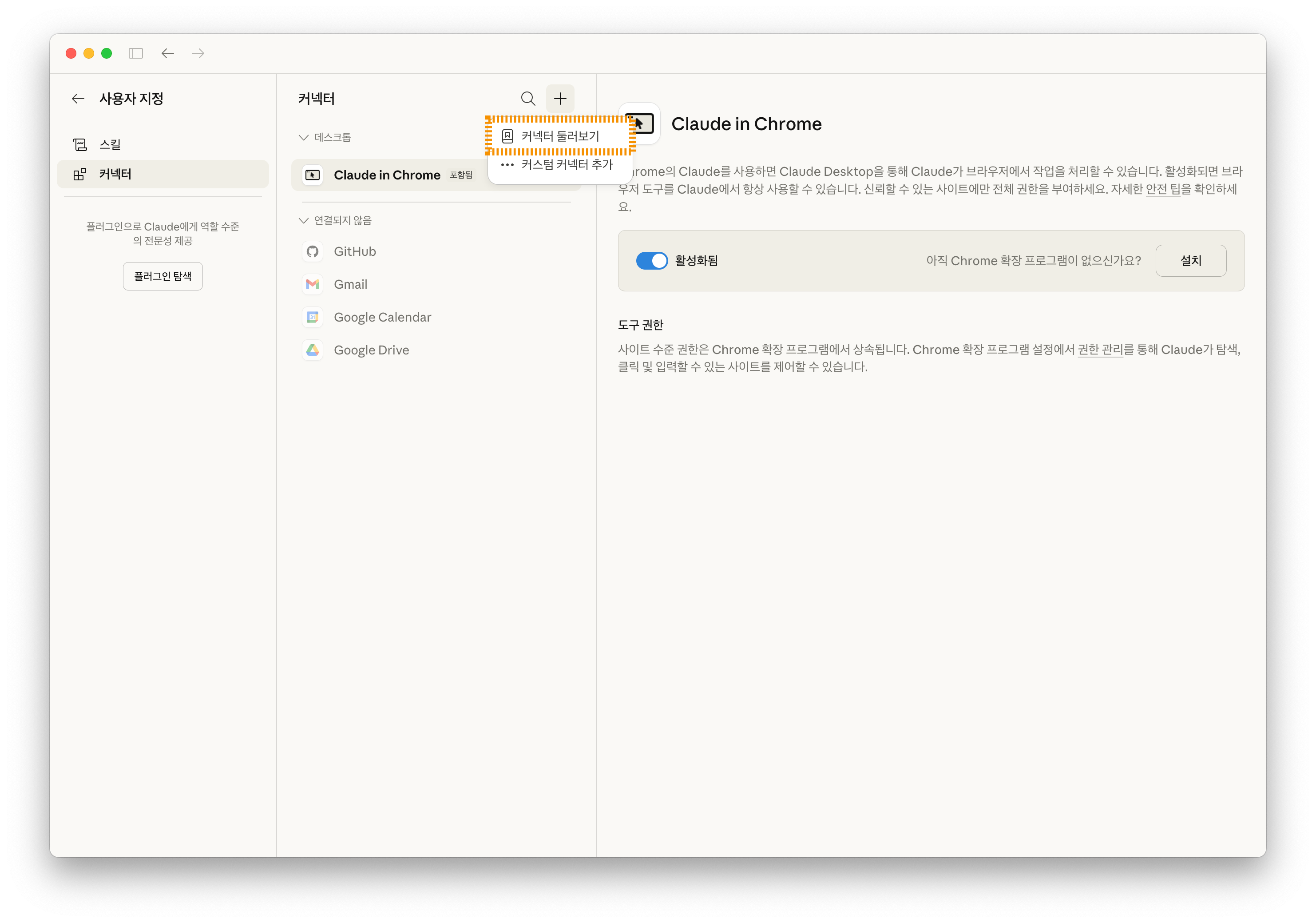The width and height of the screenshot is (1316, 923).
Task: Disable the 활성화됨 switch
Action: pos(652,261)
